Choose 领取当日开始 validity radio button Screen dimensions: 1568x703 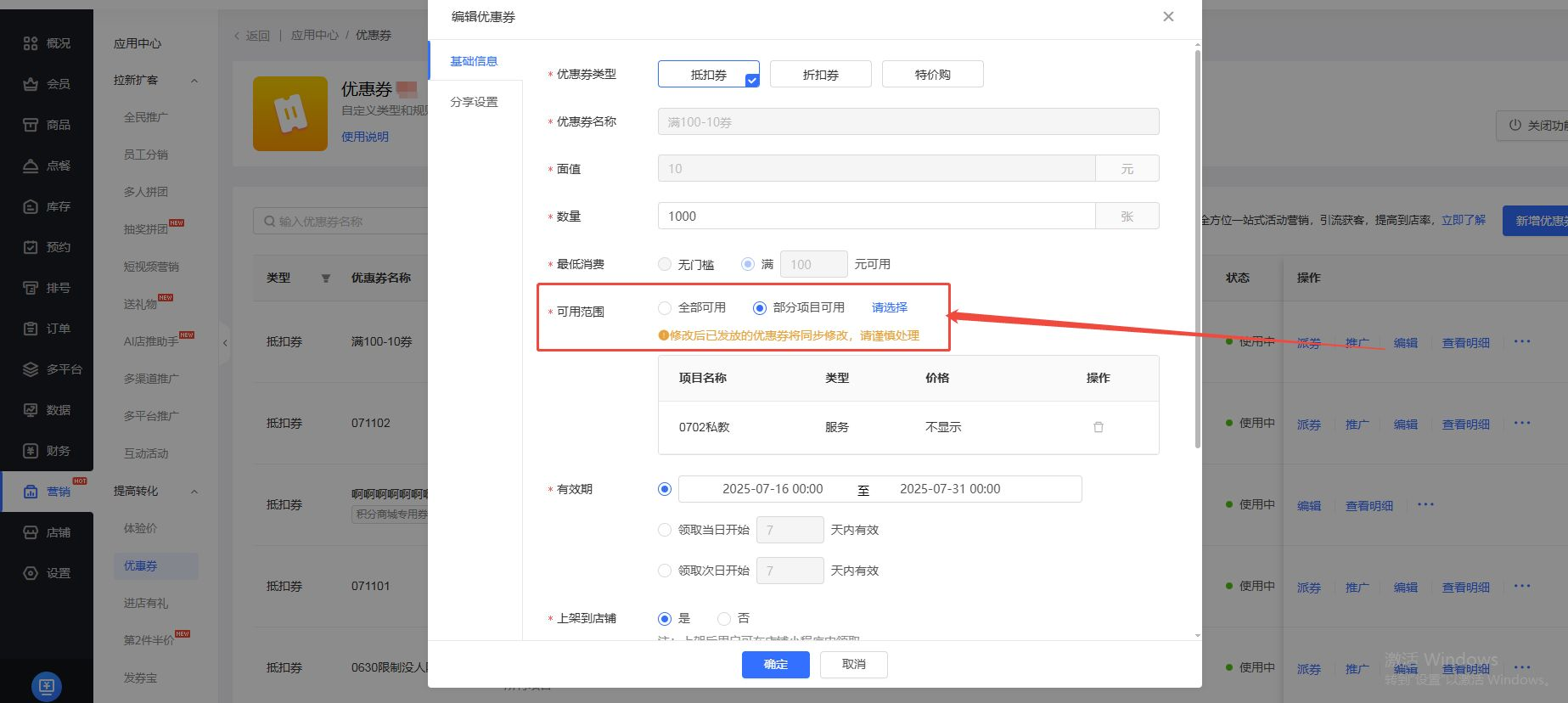tap(665, 530)
